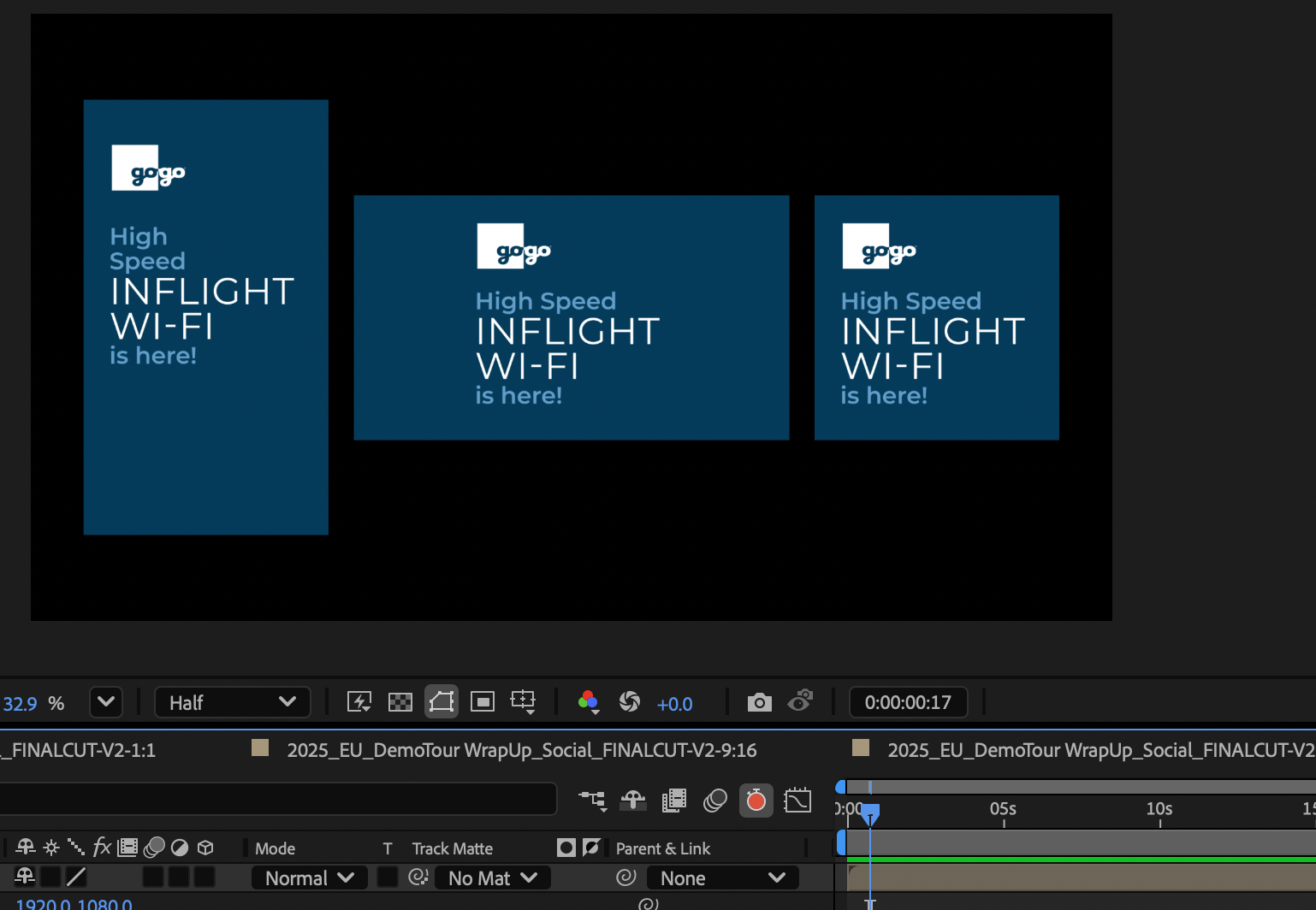This screenshot has height=910, width=1316.
Task: Toggle the layer's Quality slash switch
Action: (x=76, y=877)
